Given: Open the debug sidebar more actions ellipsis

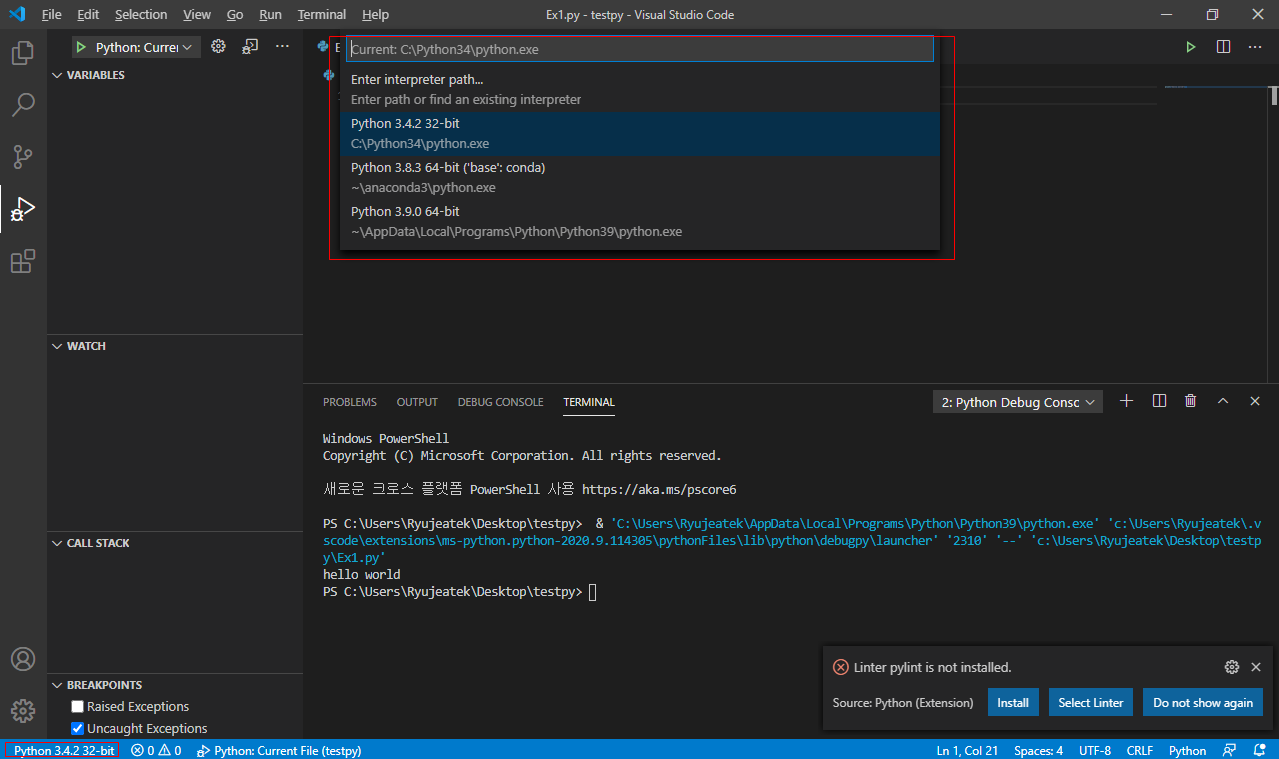Looking at the screenshot, I should (x=282, y=47).
